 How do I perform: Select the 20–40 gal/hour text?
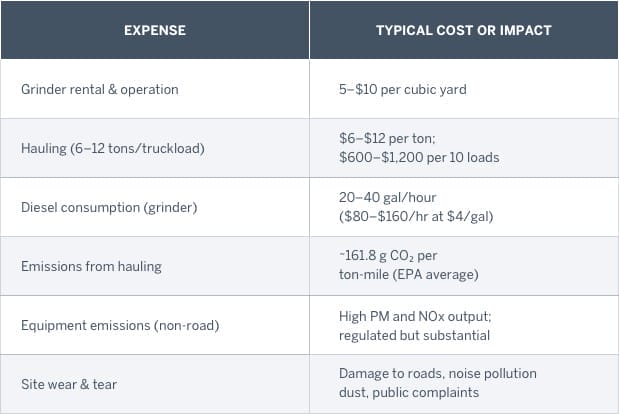(x=386, y=198)
